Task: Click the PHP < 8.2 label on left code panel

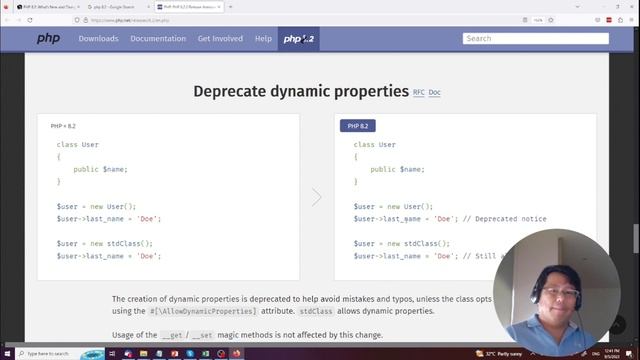Action: pos(63,126)
